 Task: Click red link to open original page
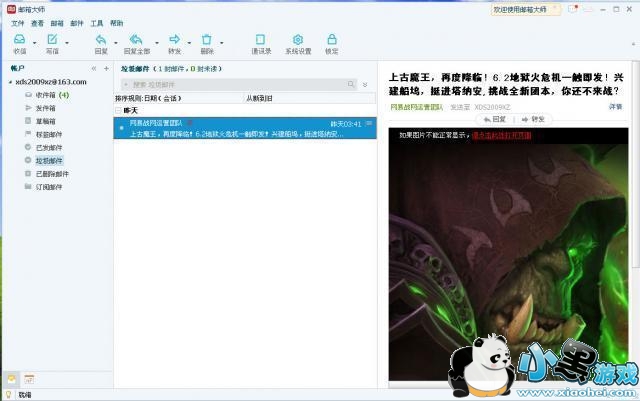502,136
